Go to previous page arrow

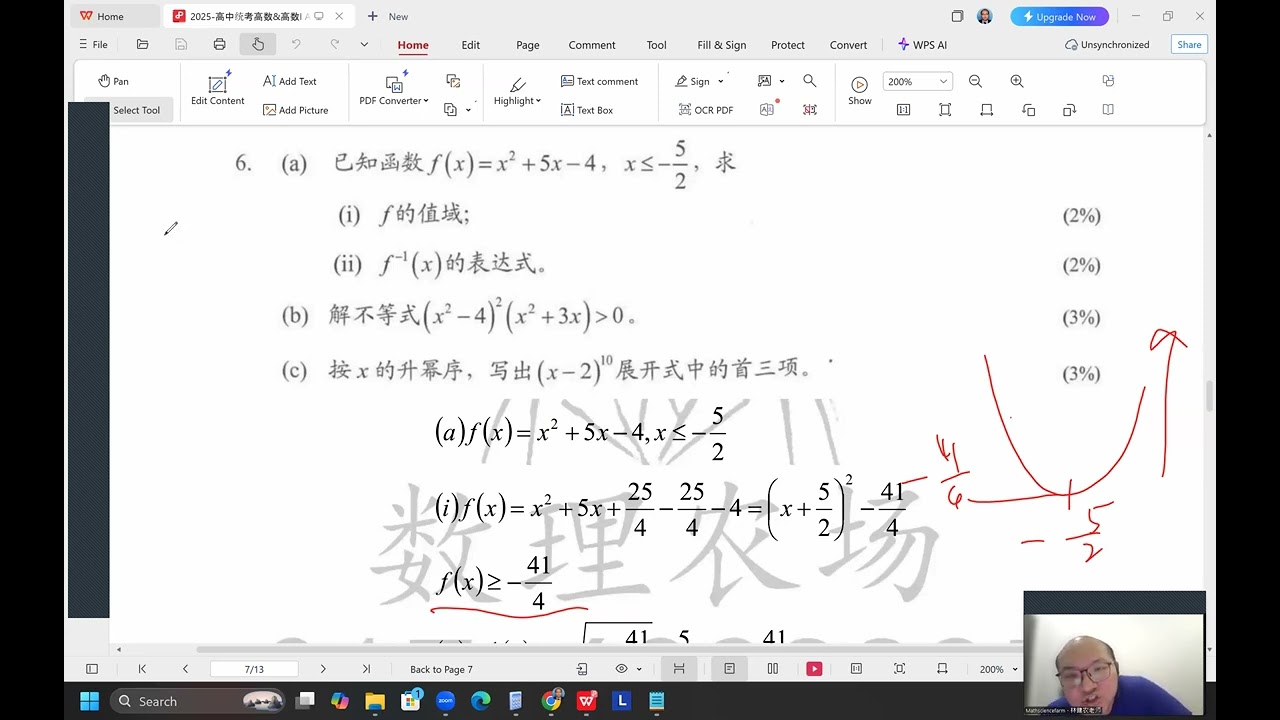(x=185, y=669)
